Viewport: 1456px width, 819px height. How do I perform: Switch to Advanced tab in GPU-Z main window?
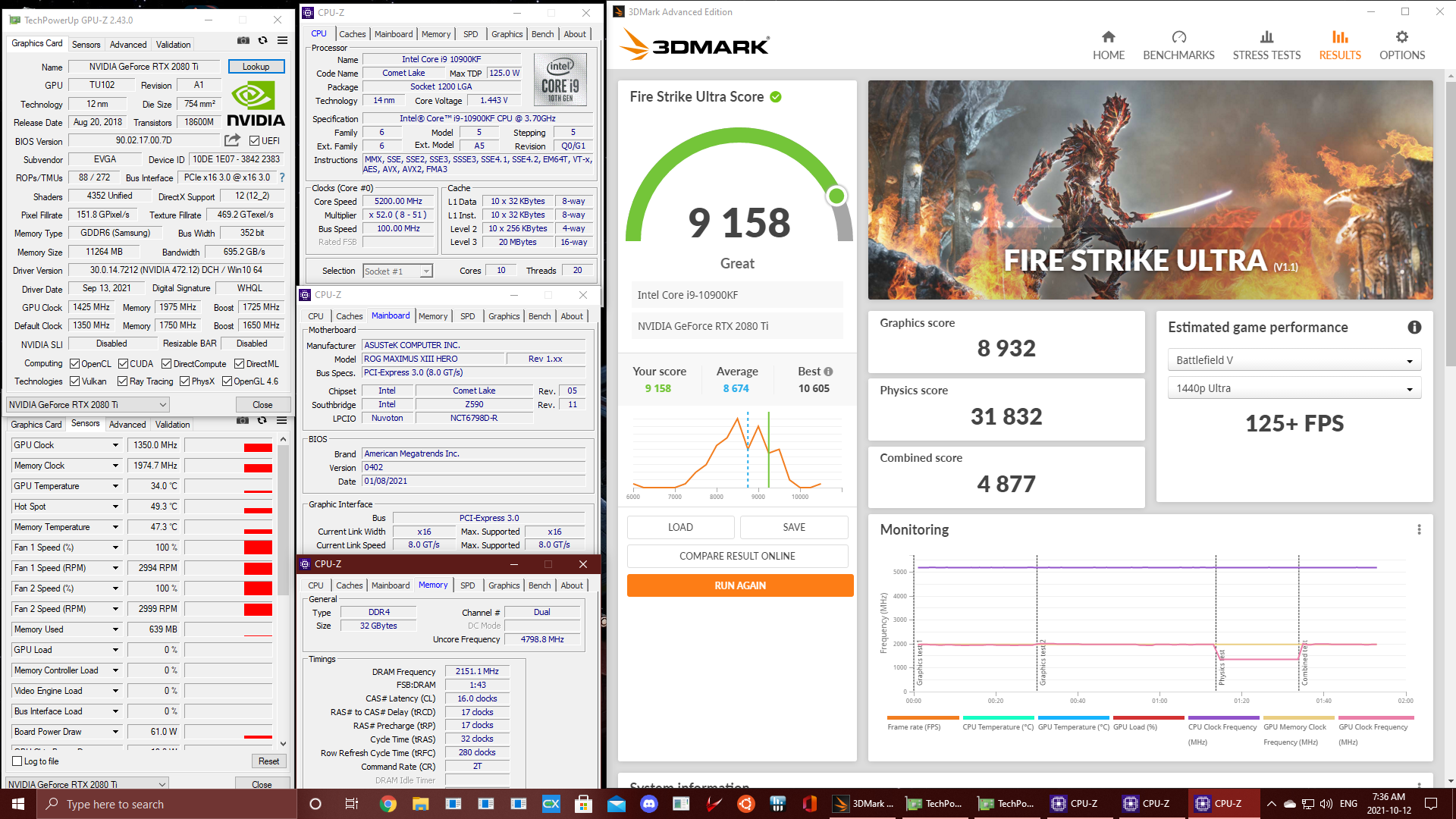coord(128,45)
